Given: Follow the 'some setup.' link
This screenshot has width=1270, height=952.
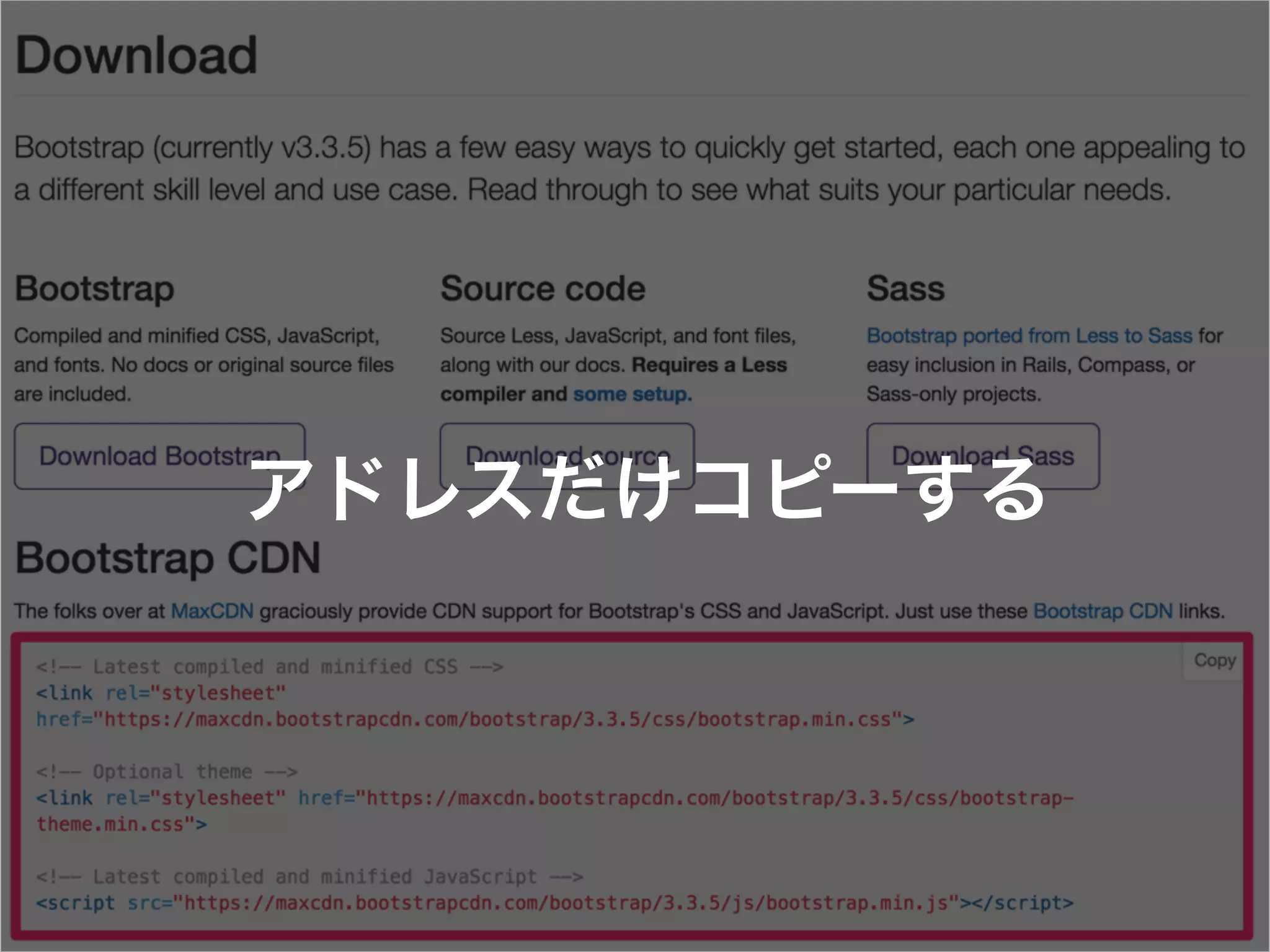Looking at the screenshot, I should 633,394.
